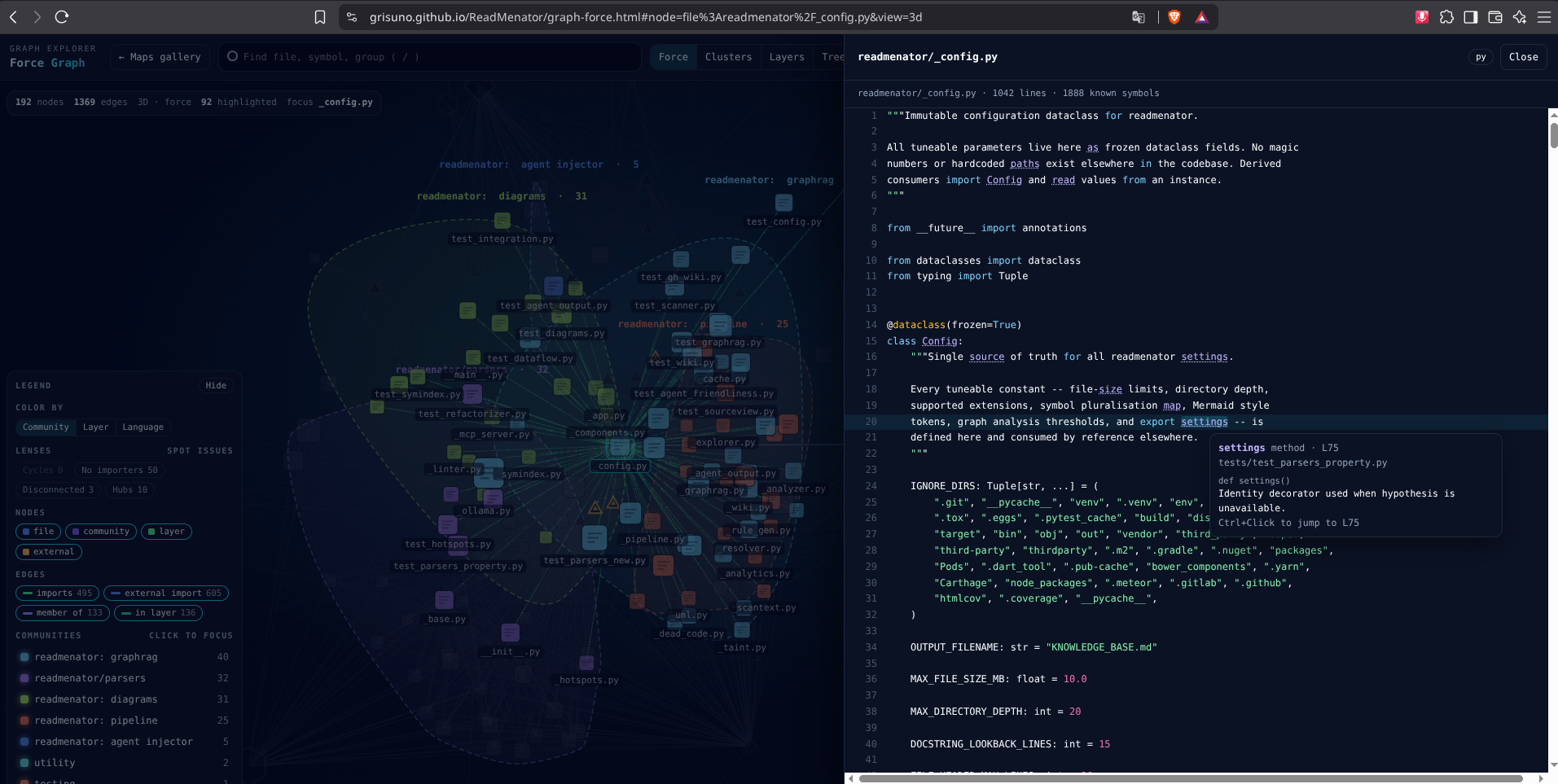Screen dimensions: 1558x784
Task: Color nodes by Layer
Action: click(x=95, y=427)
